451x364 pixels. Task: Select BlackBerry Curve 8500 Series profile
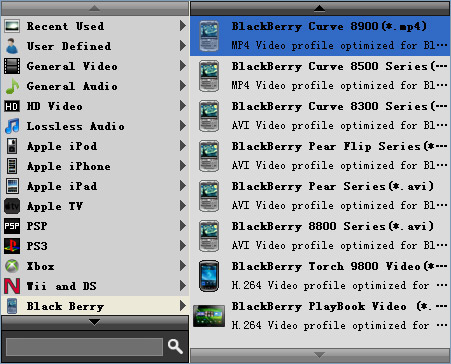tap(320, 76)
